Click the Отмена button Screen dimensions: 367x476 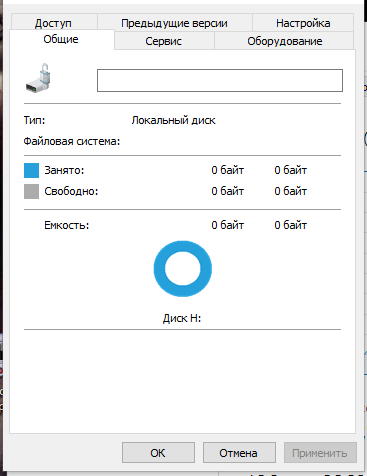pos(239,453)
